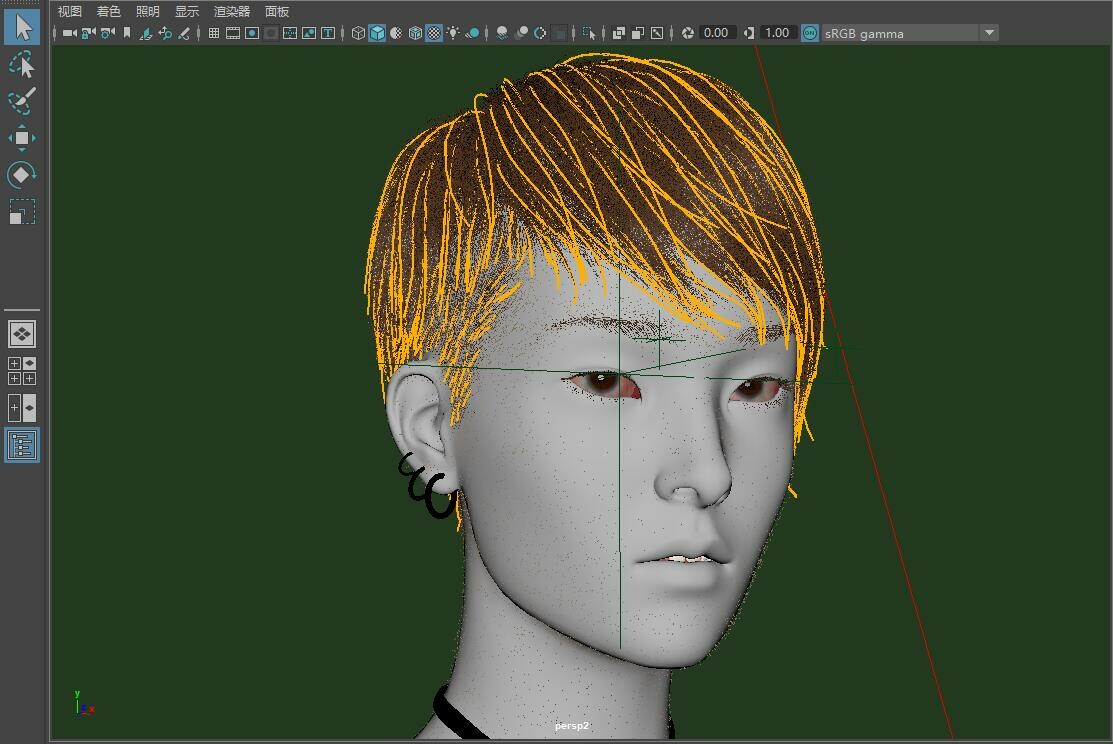The width and height of the screenshot is (1113, 744).
Task: Toggle the Textured display button
Action: [434, 33]
